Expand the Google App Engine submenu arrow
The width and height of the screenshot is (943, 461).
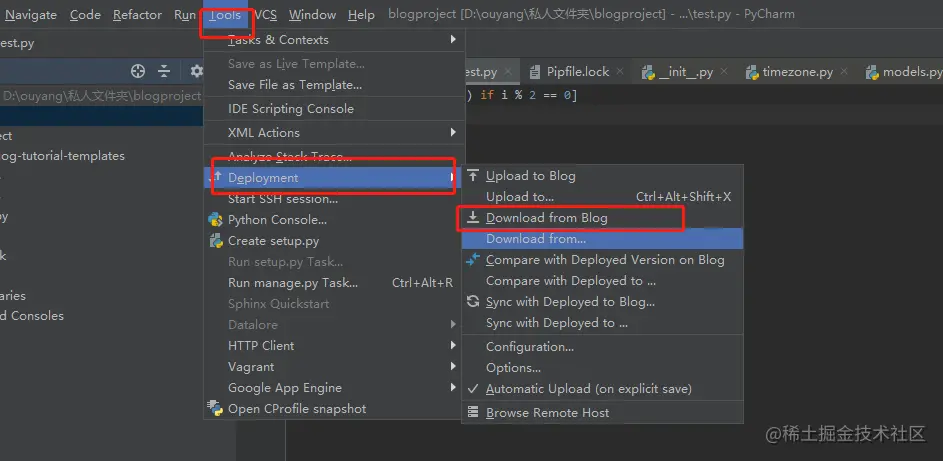point(453,388)
